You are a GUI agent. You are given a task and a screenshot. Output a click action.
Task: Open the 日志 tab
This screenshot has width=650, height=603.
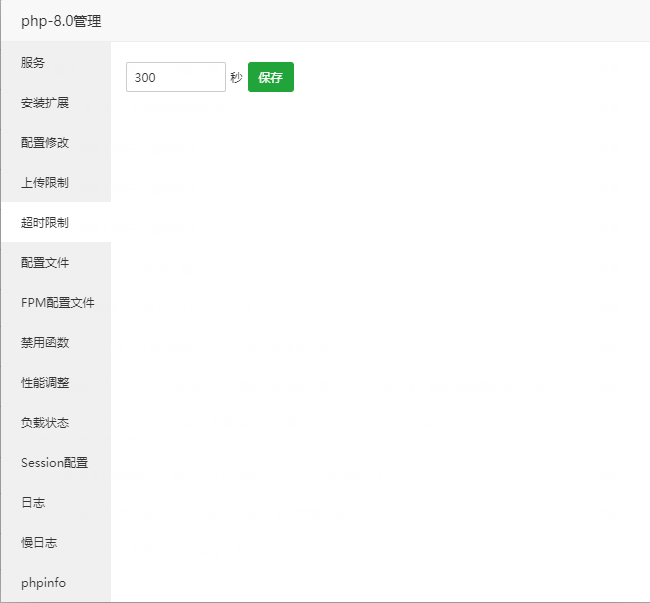[x=56, y=502]
